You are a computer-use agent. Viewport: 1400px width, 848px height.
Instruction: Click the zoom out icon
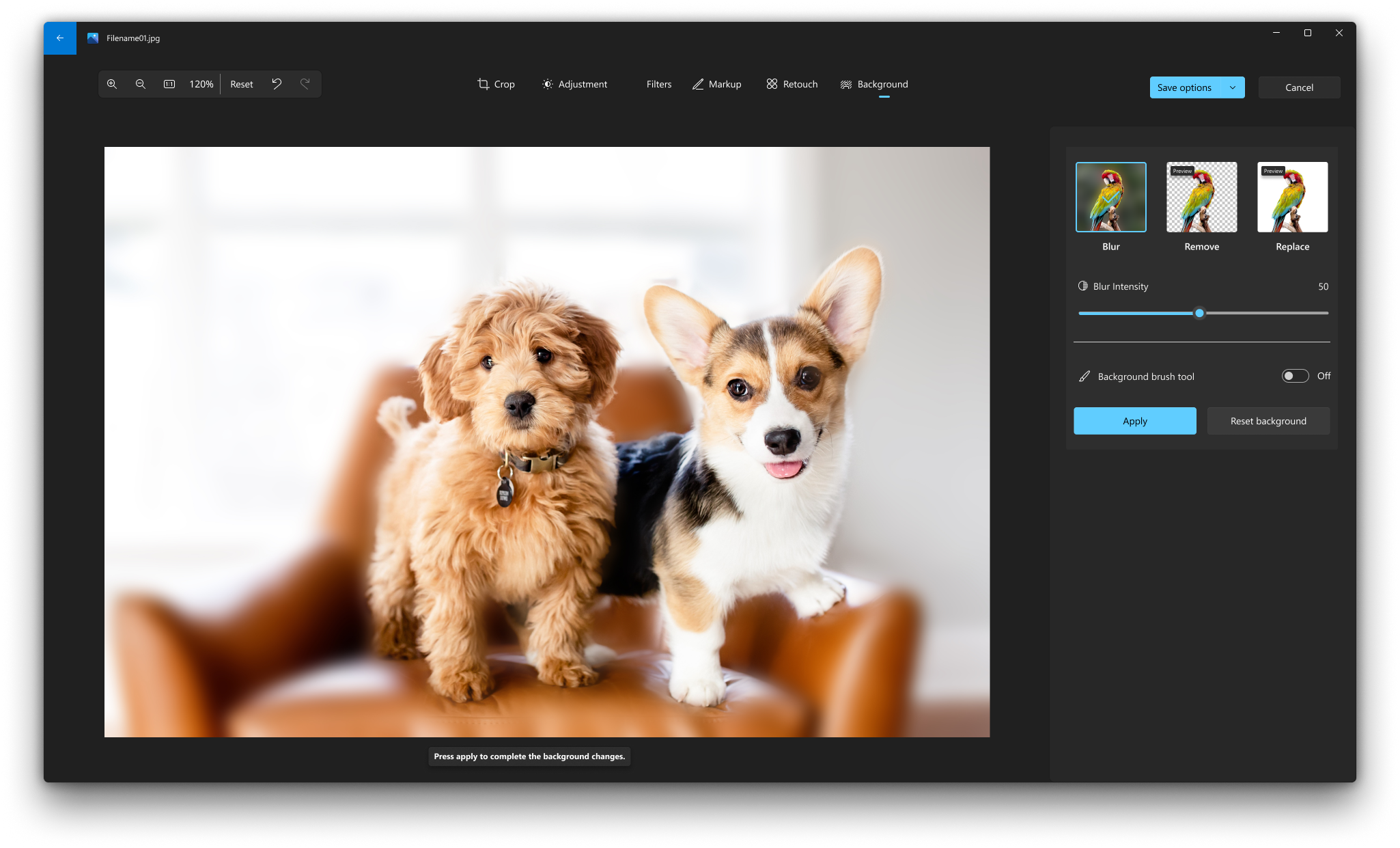pyautogui.click(x=141, y=83)
